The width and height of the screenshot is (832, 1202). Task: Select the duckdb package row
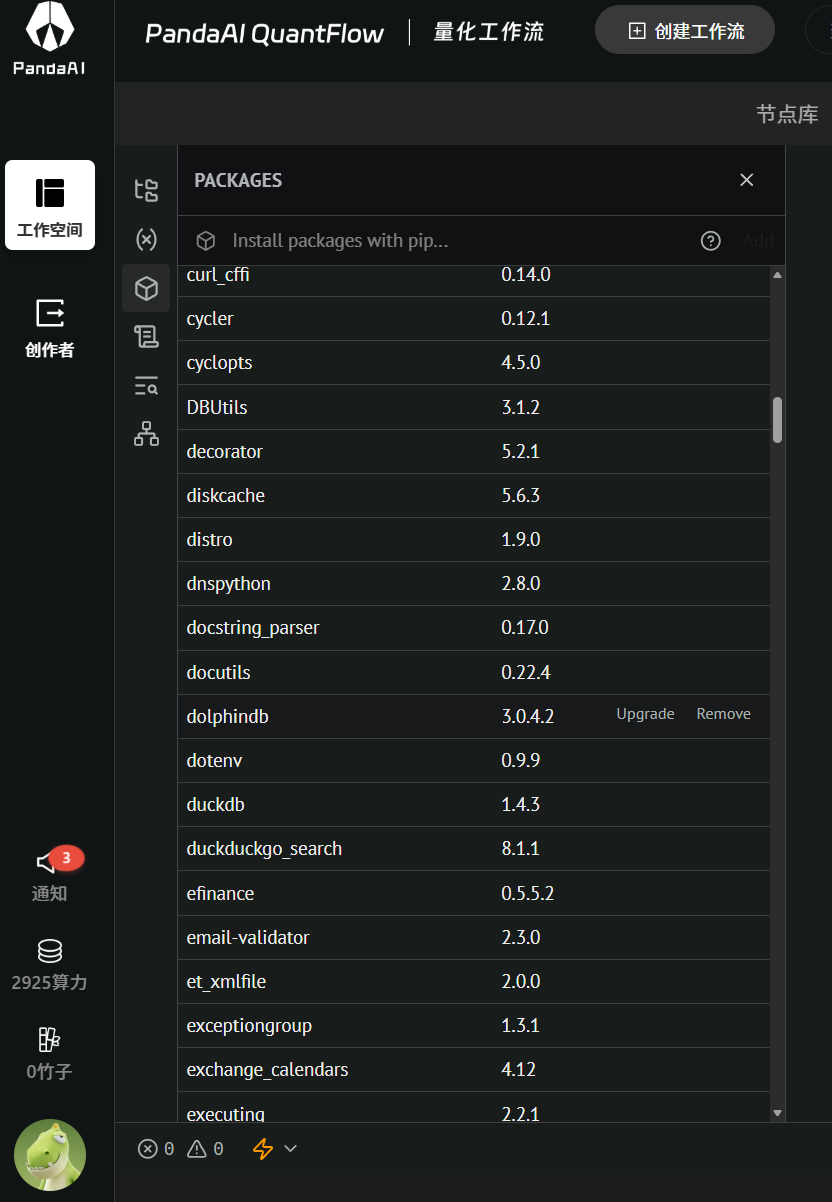pos(474,804)
